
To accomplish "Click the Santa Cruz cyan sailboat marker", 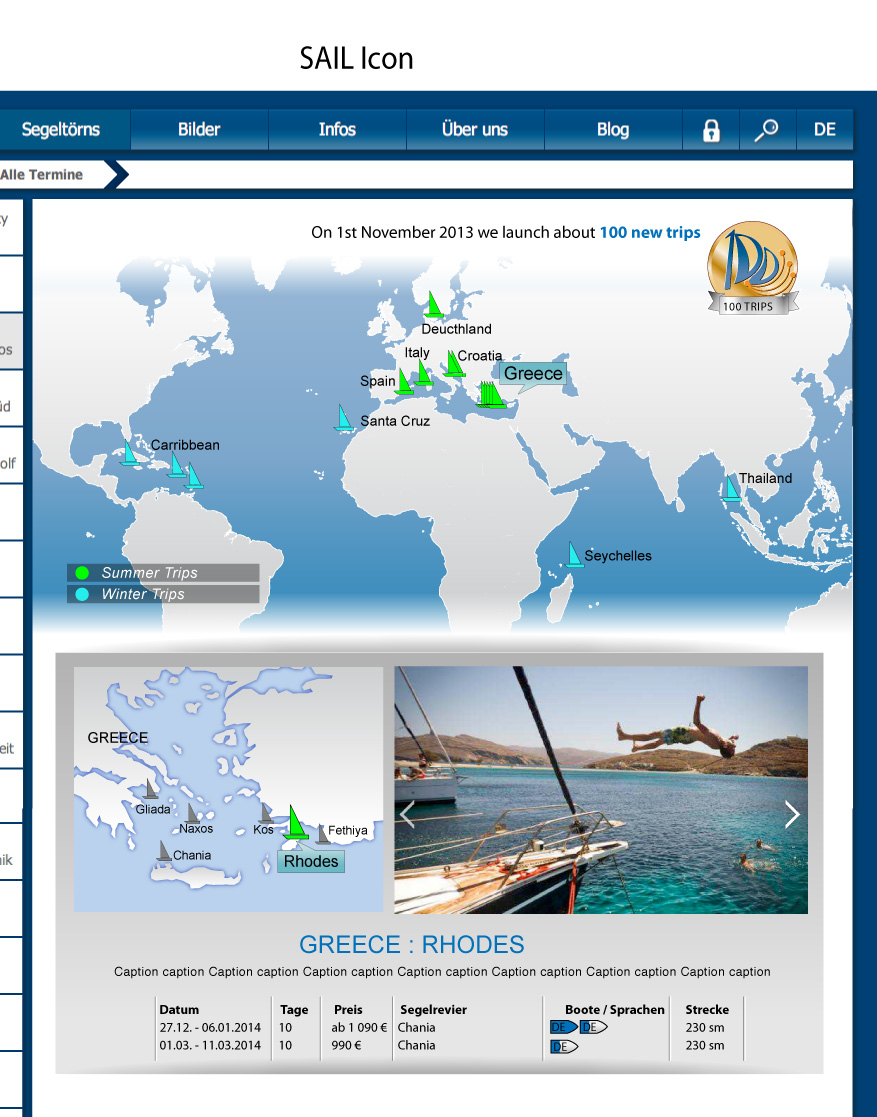I will click(344, 417).
